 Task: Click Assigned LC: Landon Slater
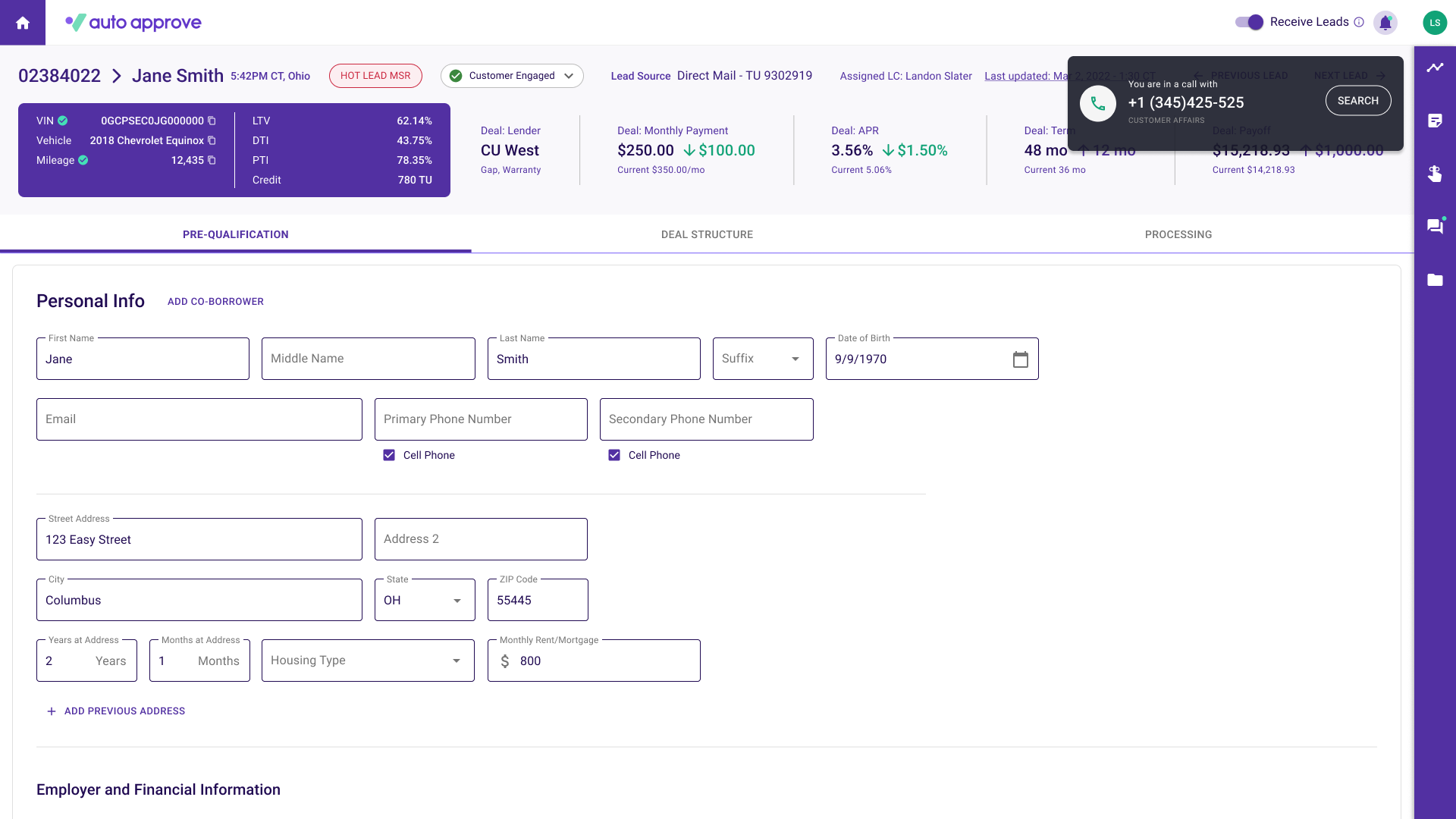click(905, 76)
